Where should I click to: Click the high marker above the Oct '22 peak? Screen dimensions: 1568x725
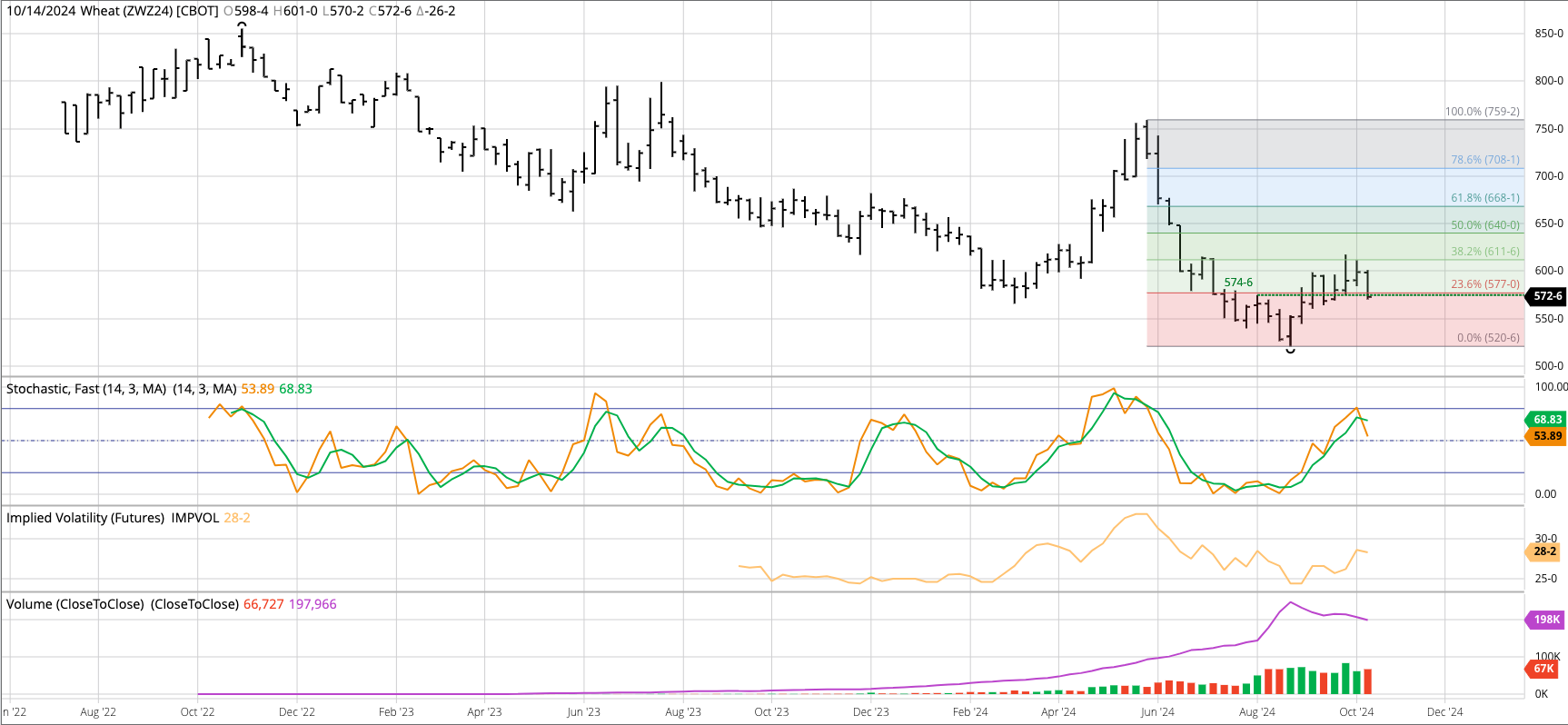(242, 25)
